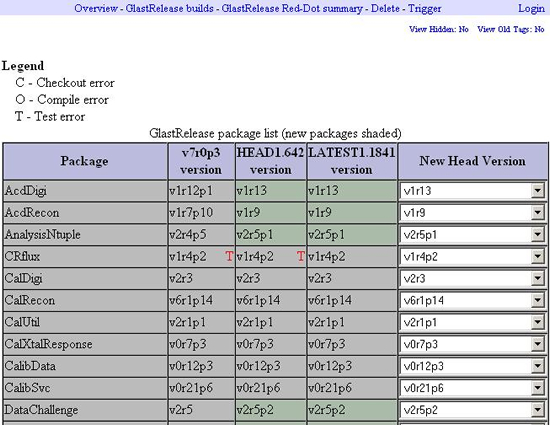
Task: Click red T test error in HEAD1.642 column
Action: pos(301,256)
